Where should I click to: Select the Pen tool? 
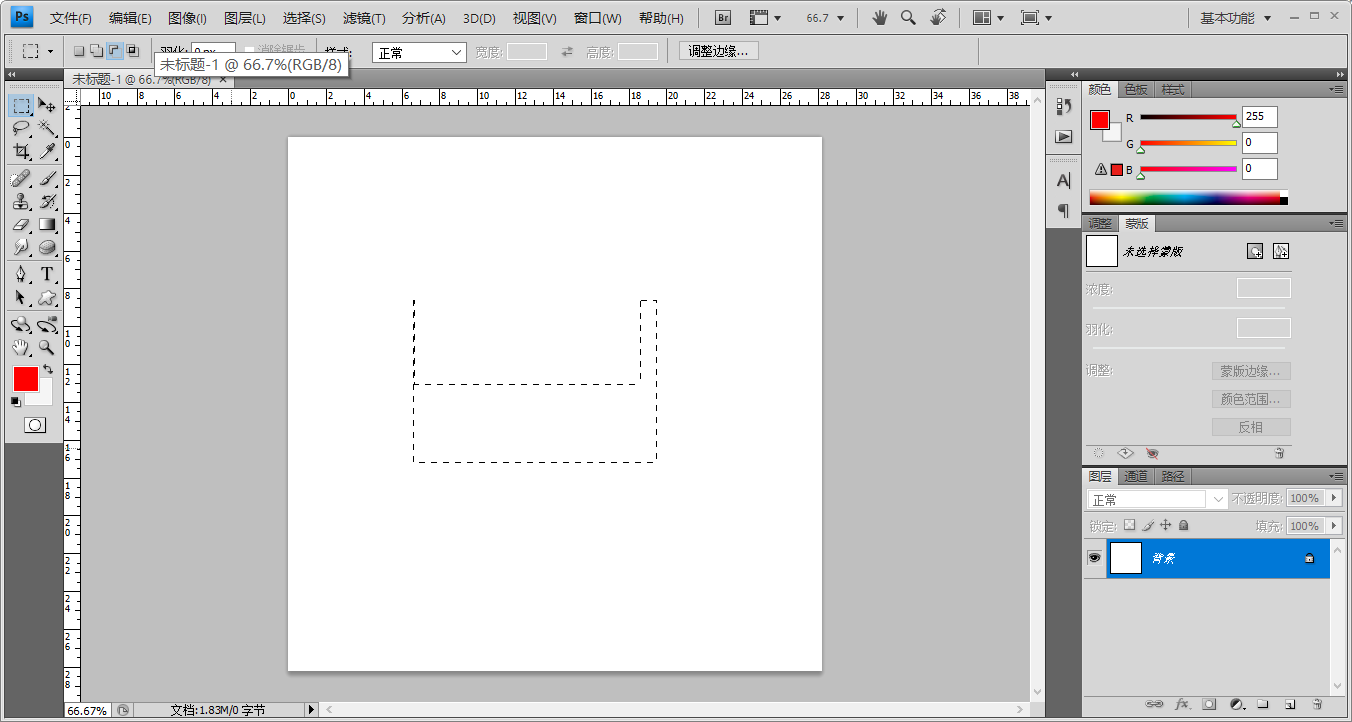pos(21,274)
